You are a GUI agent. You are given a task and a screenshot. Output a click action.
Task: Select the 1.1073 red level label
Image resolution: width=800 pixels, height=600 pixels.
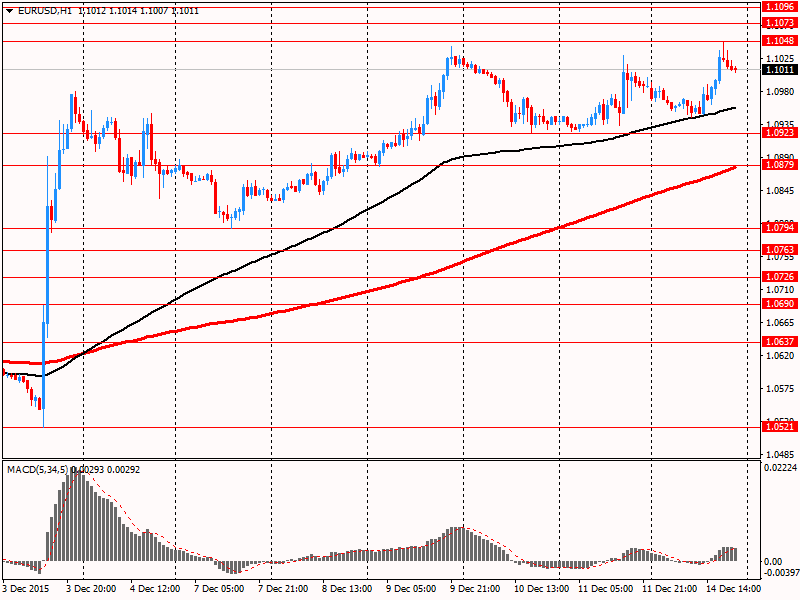tap(780, 23)
